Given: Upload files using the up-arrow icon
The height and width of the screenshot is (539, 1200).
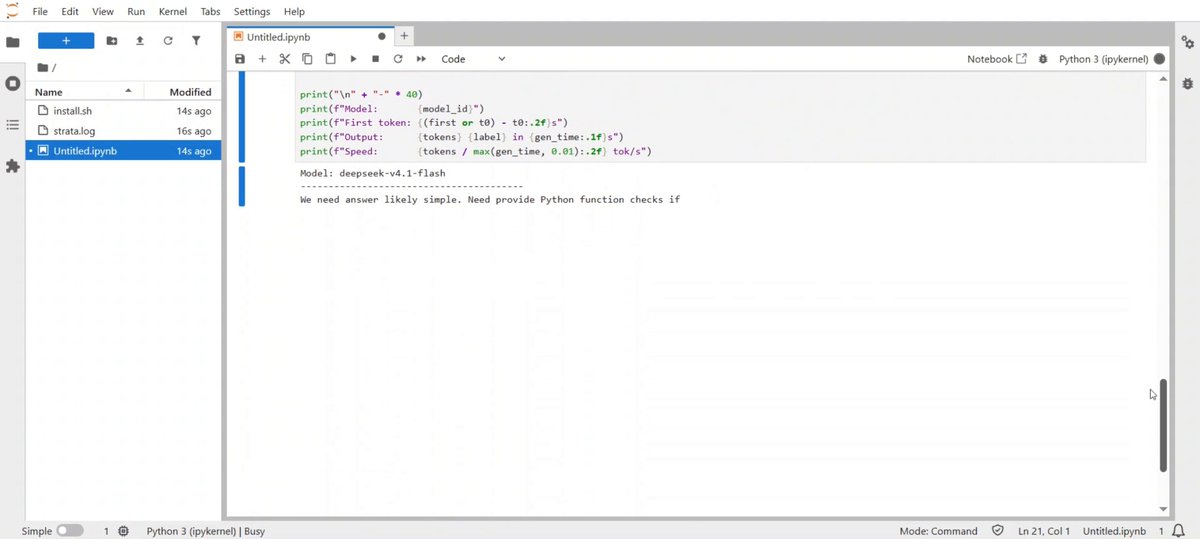Looking at the screenshot, I should pos(140,41).
